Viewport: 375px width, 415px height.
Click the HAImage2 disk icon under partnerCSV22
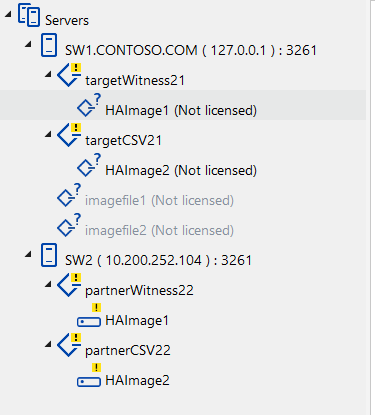pos(89,375)
